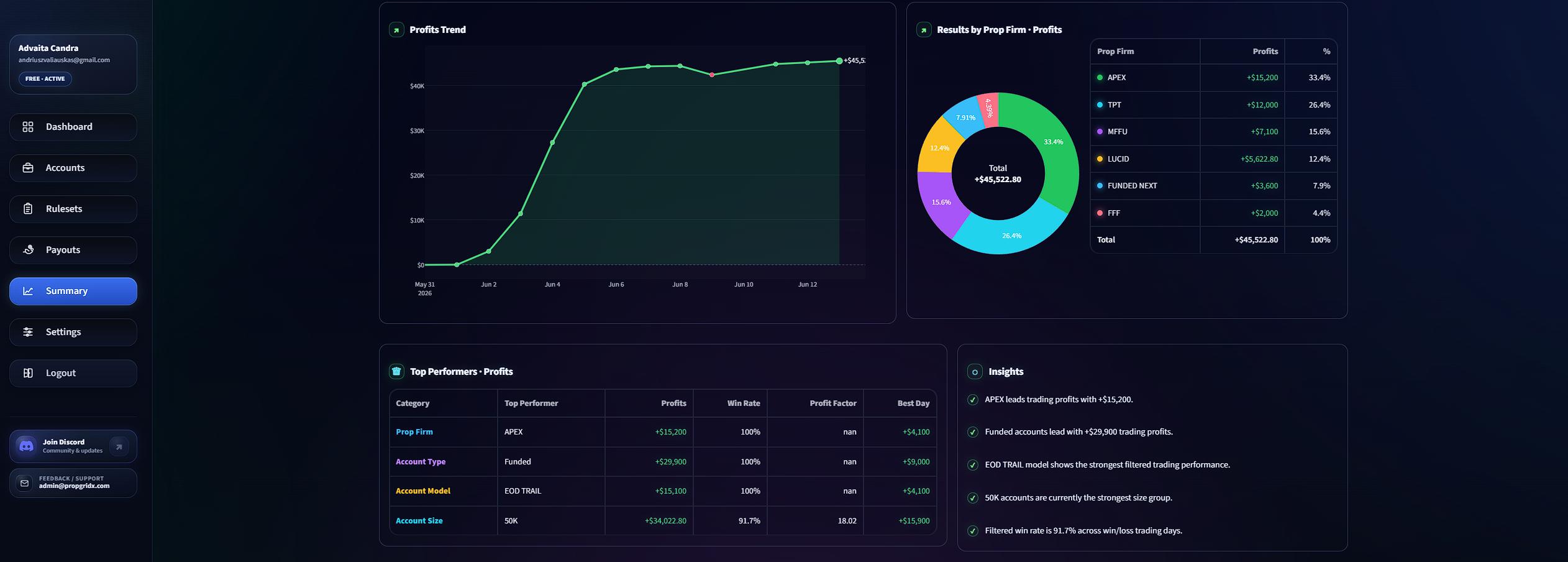The image size is (1568, 562).
Task: Click the Dashboard grid icon
Action: click(x=28, y=127)
